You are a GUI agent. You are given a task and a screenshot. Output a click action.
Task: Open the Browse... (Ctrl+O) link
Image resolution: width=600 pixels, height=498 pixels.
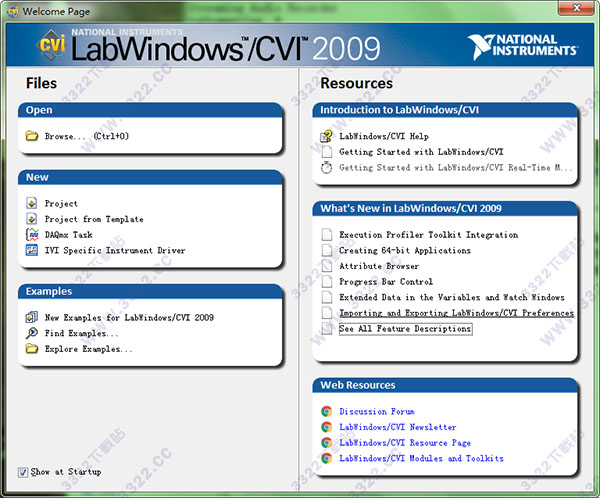[x=87, y=136]
